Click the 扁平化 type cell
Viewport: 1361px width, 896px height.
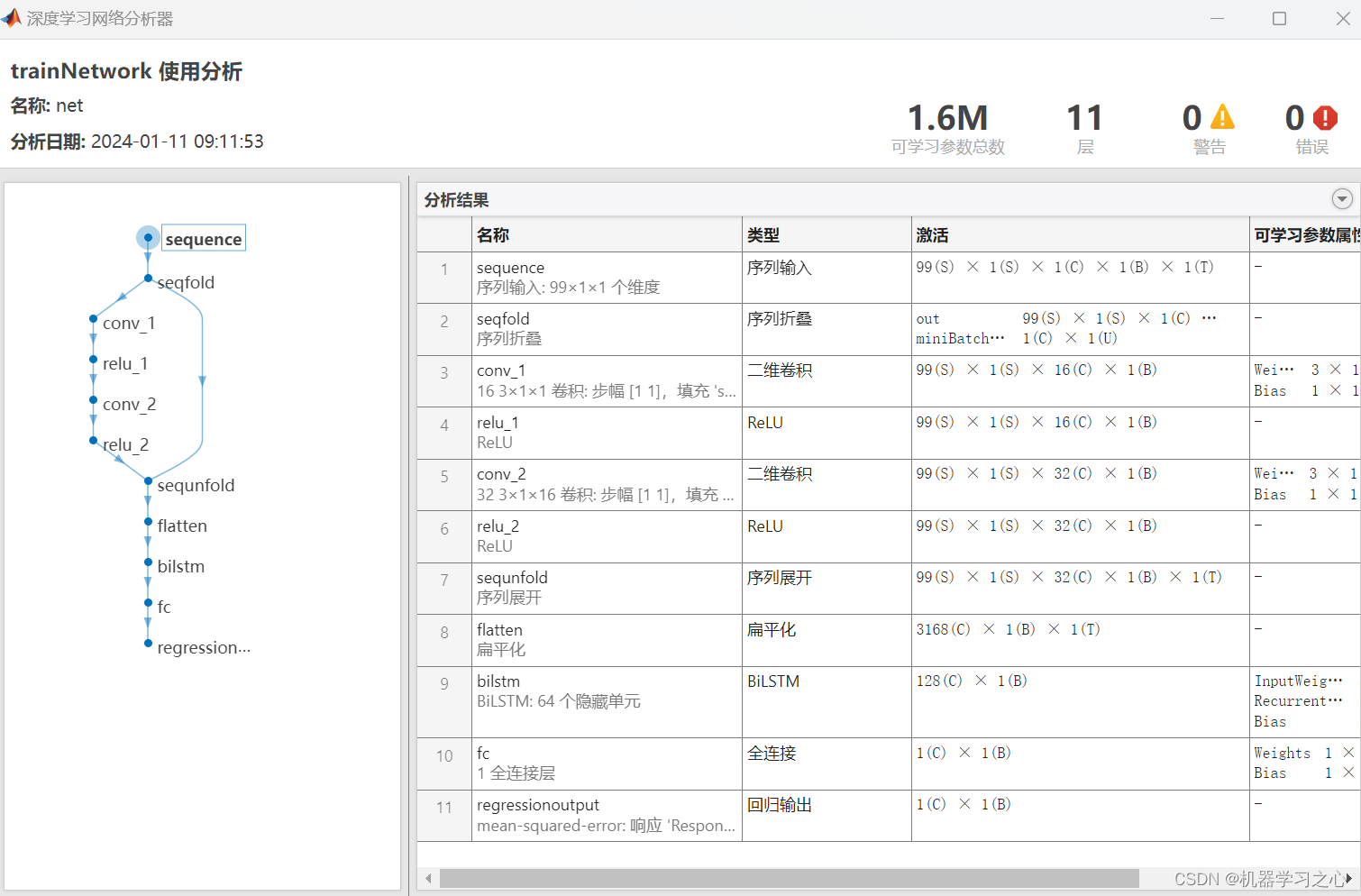click(x=827, y=640)
